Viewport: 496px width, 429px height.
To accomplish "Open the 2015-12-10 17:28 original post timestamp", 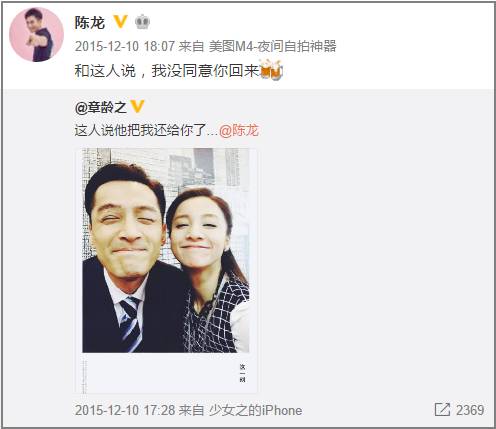I will (x=125, y=410).
